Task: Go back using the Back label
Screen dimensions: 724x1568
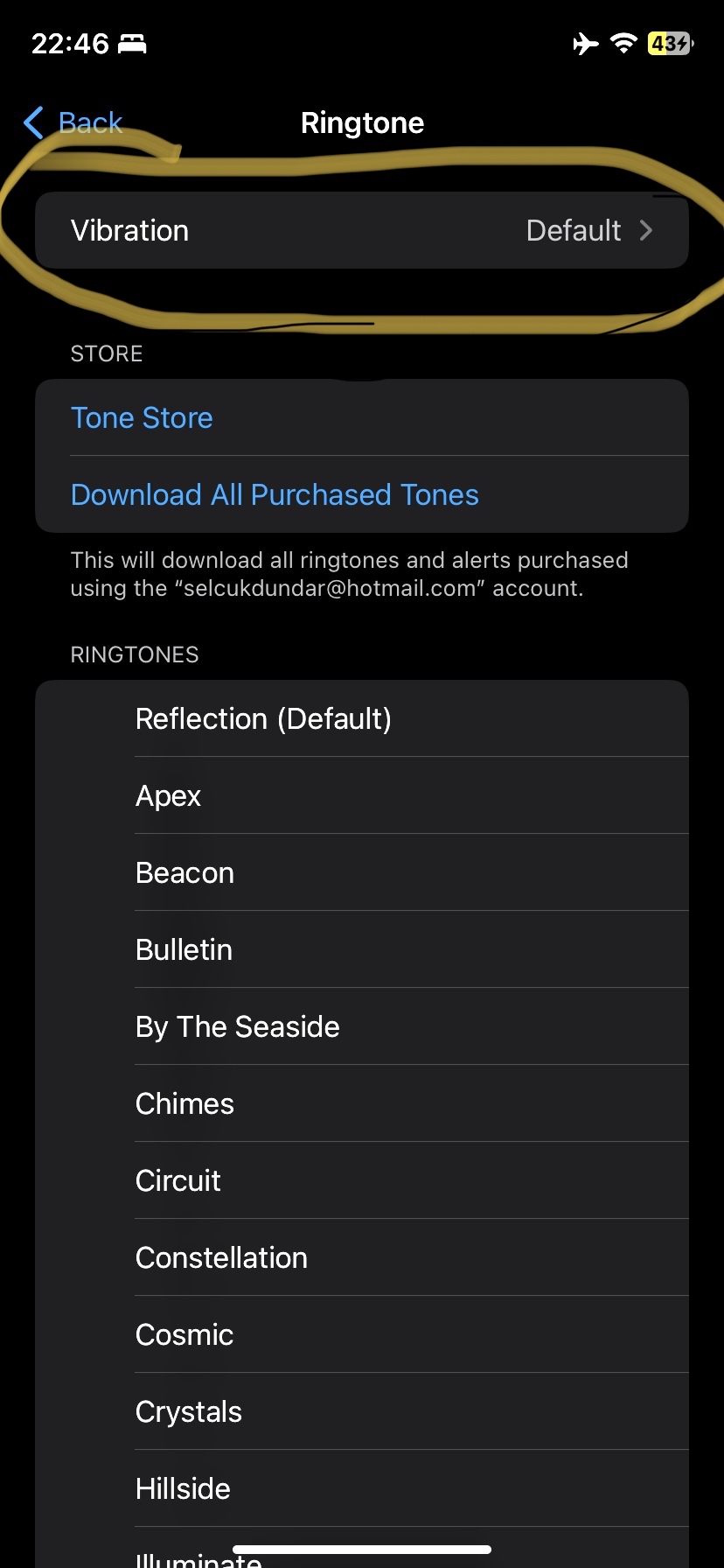Action: 90,123
